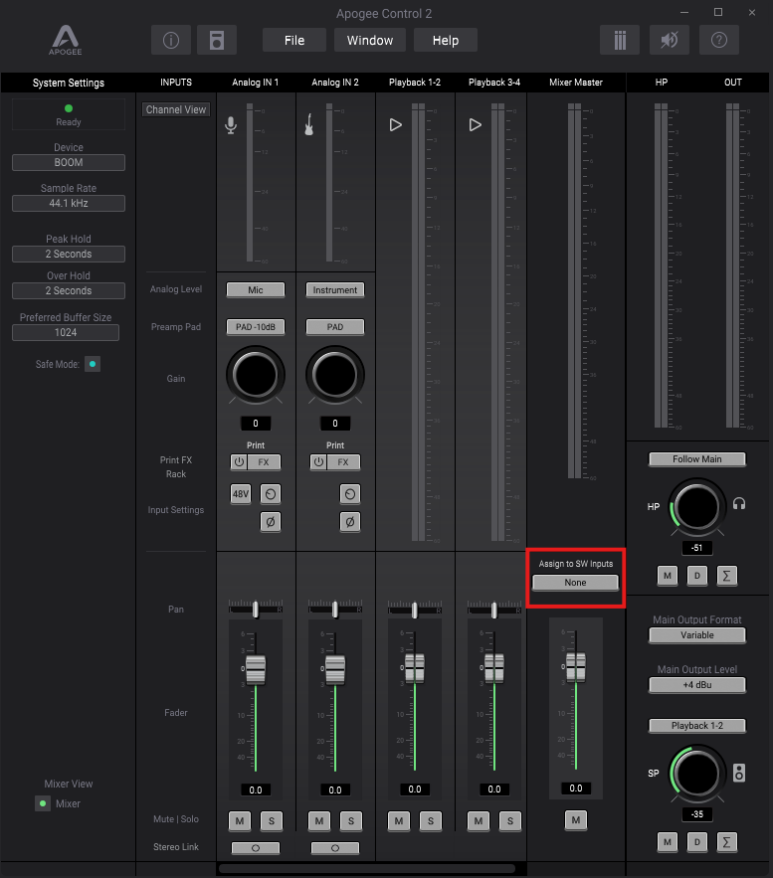Screen dimensions: 773x878
Task: Toggle the mute all outputs speaker icon
Action: click(x=669, y=40)
